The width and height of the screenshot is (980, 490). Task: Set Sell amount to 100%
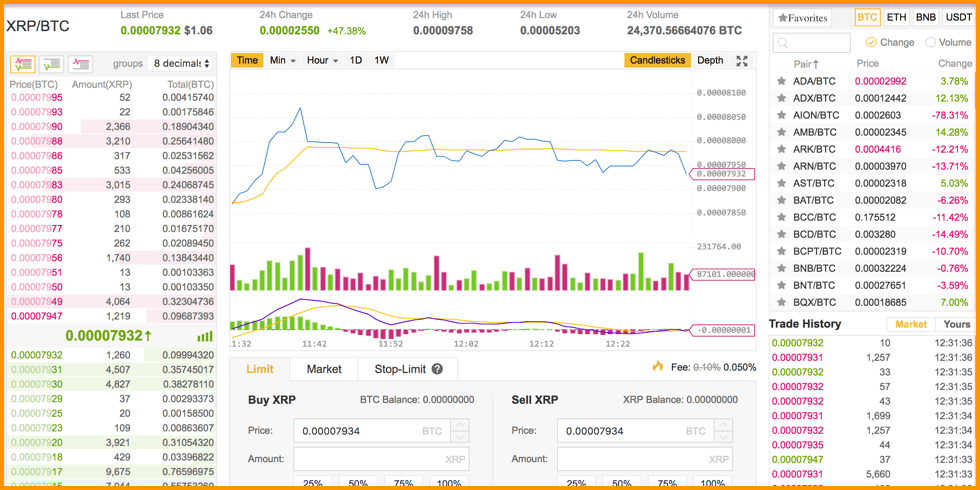pyautogui.click(x=712, y=483)
